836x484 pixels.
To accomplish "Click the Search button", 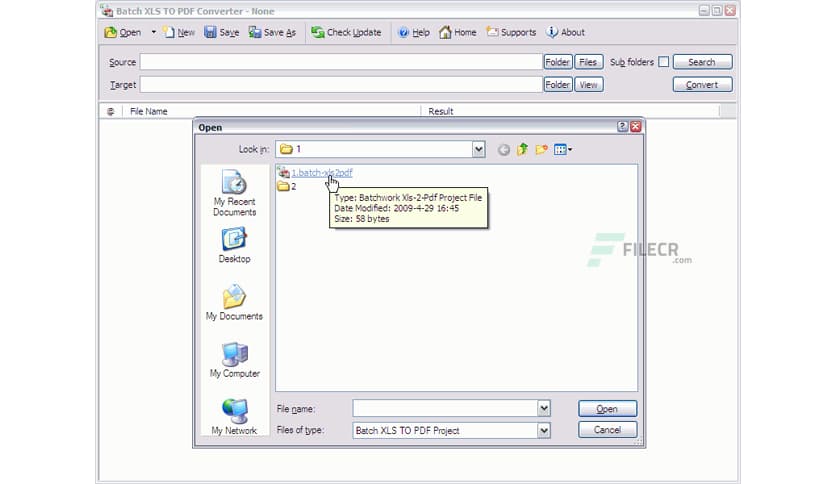I will [x=702, y=62].
